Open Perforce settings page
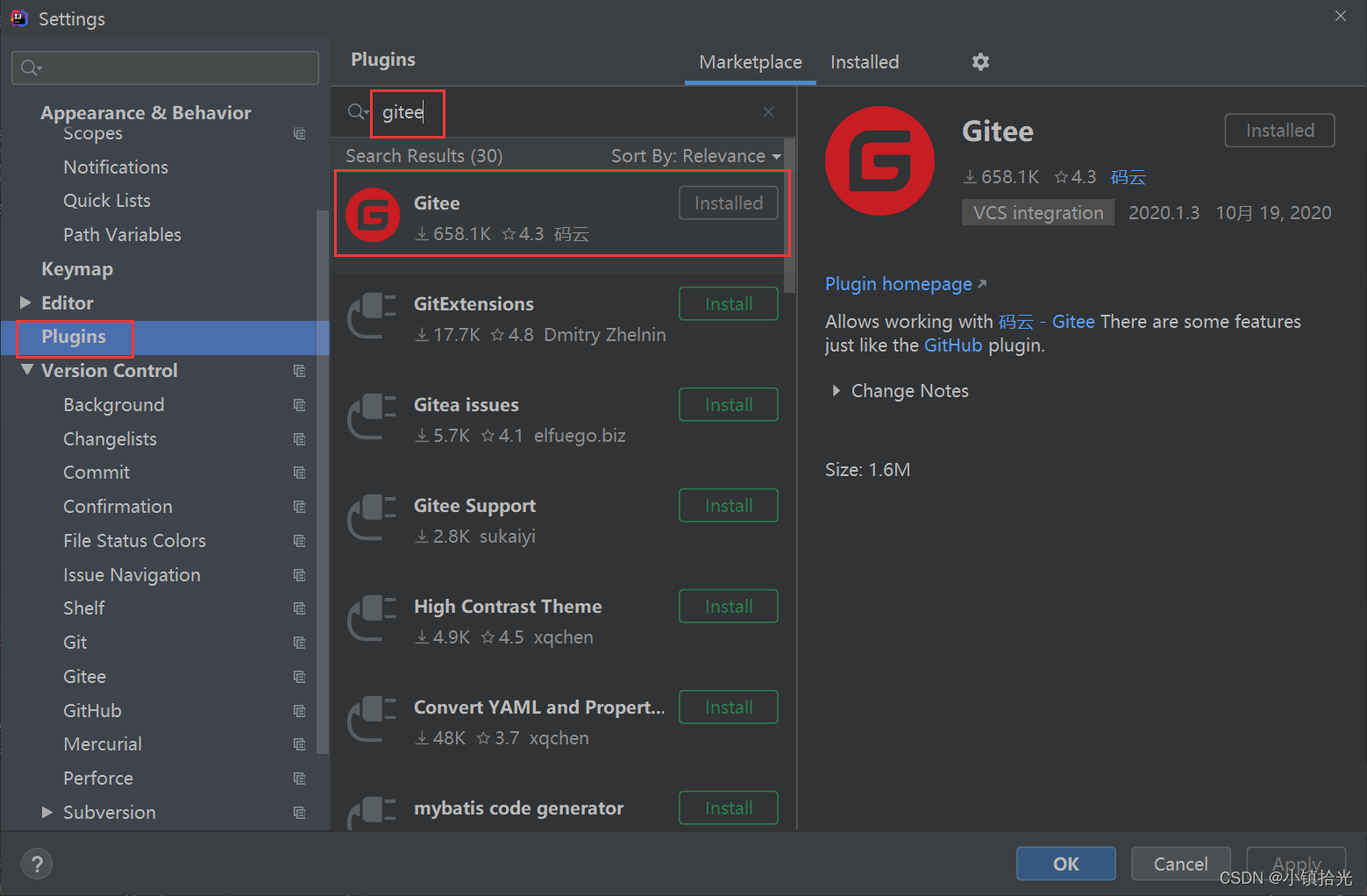The image size is (1367, 896). click(x=98, y=779)
